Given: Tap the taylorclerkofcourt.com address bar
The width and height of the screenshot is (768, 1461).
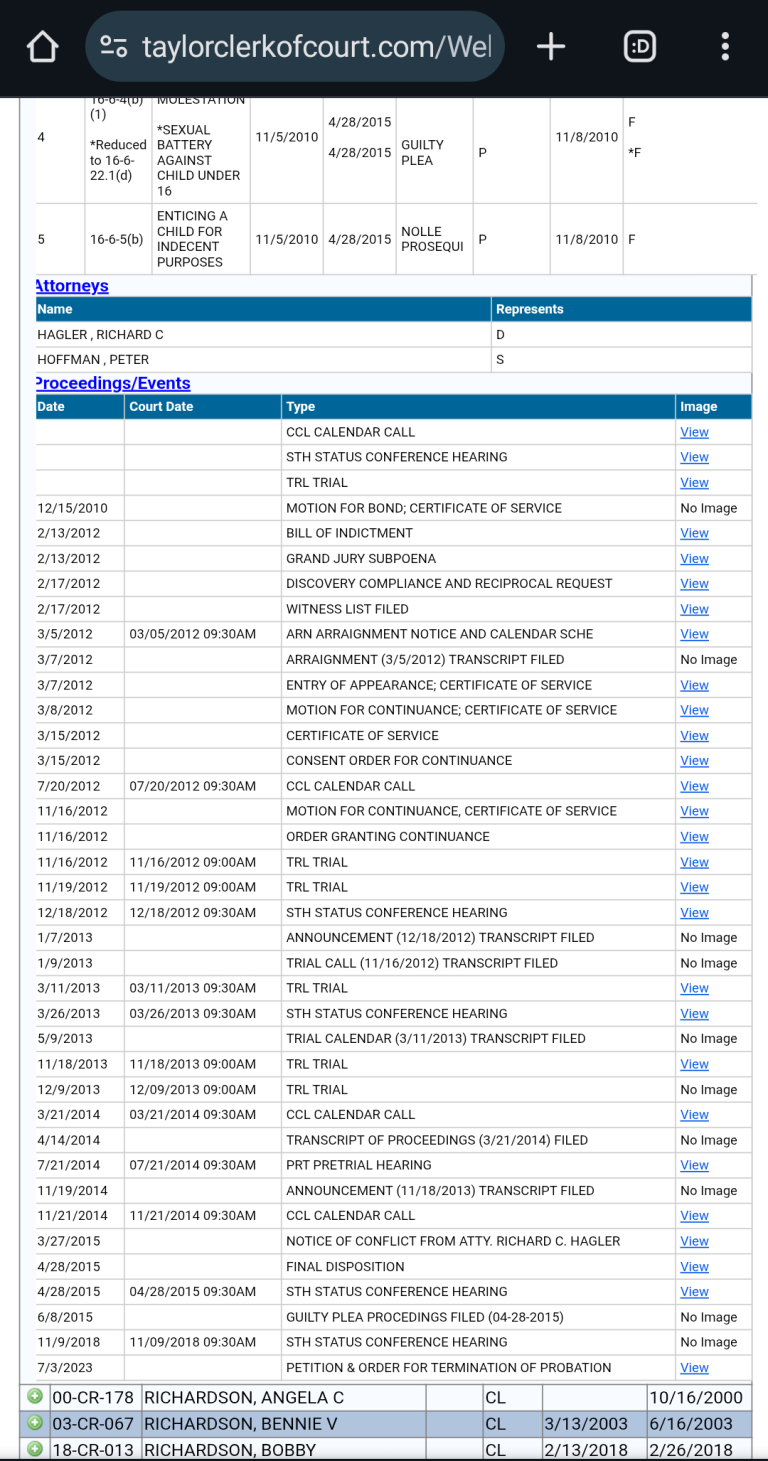Looking at the screenshot, I should (316, 47).
